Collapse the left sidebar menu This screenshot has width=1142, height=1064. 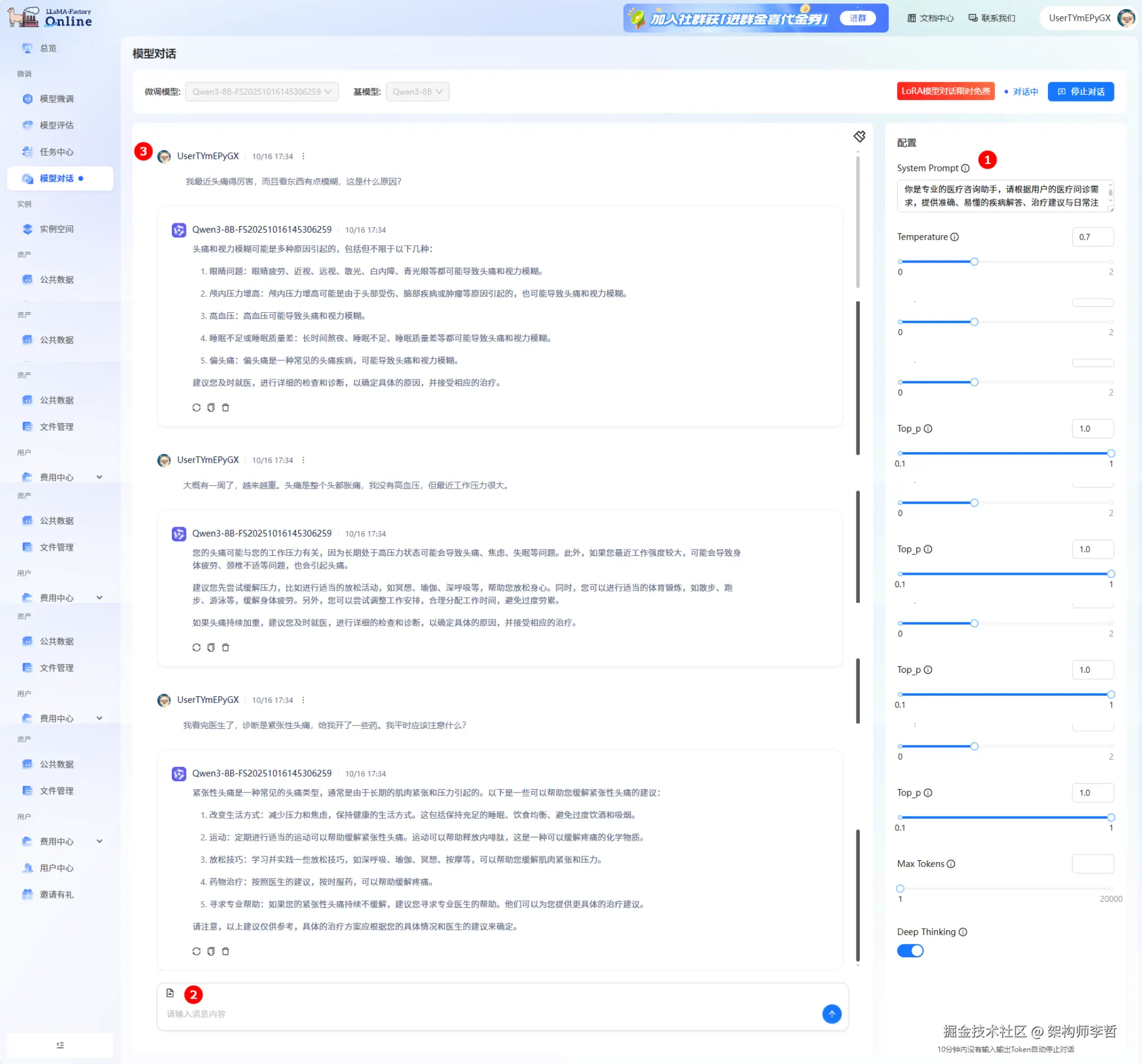pyautogui.click(x=60, y=1045)
